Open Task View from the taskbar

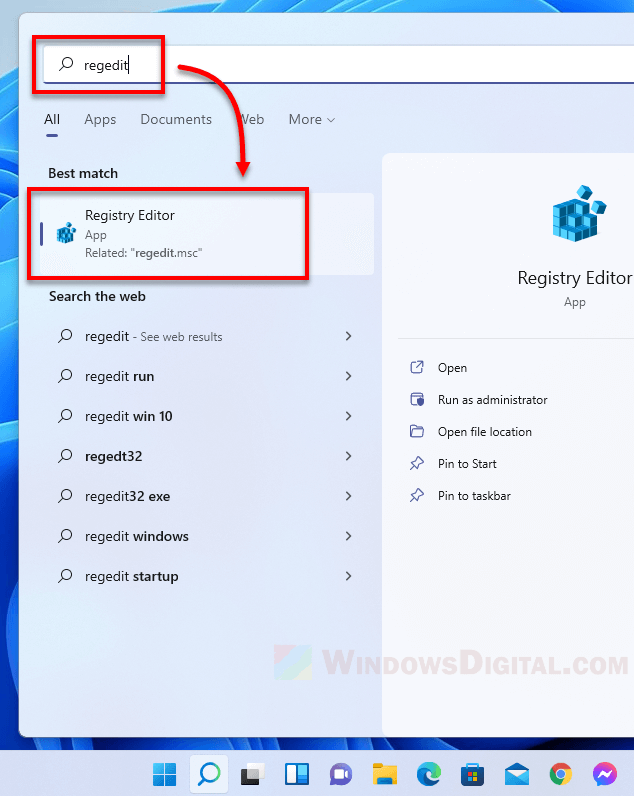(252, 774)
